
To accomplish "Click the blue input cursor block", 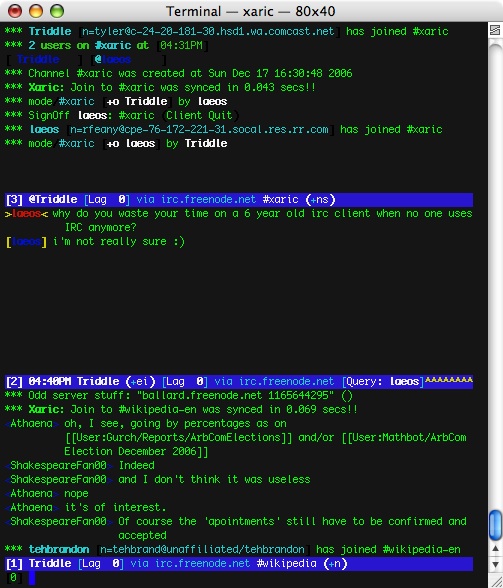I will [x=32, y=578].
